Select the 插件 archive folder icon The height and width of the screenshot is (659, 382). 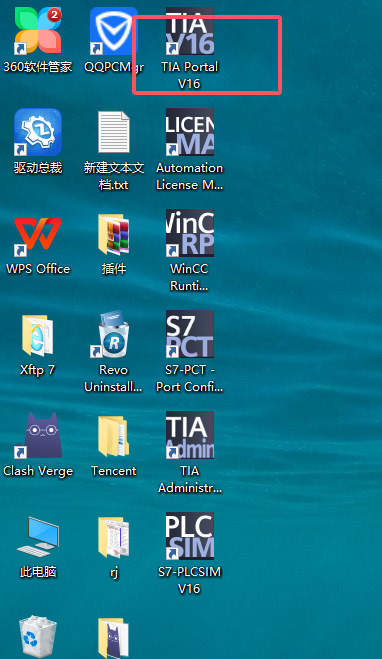113,234
